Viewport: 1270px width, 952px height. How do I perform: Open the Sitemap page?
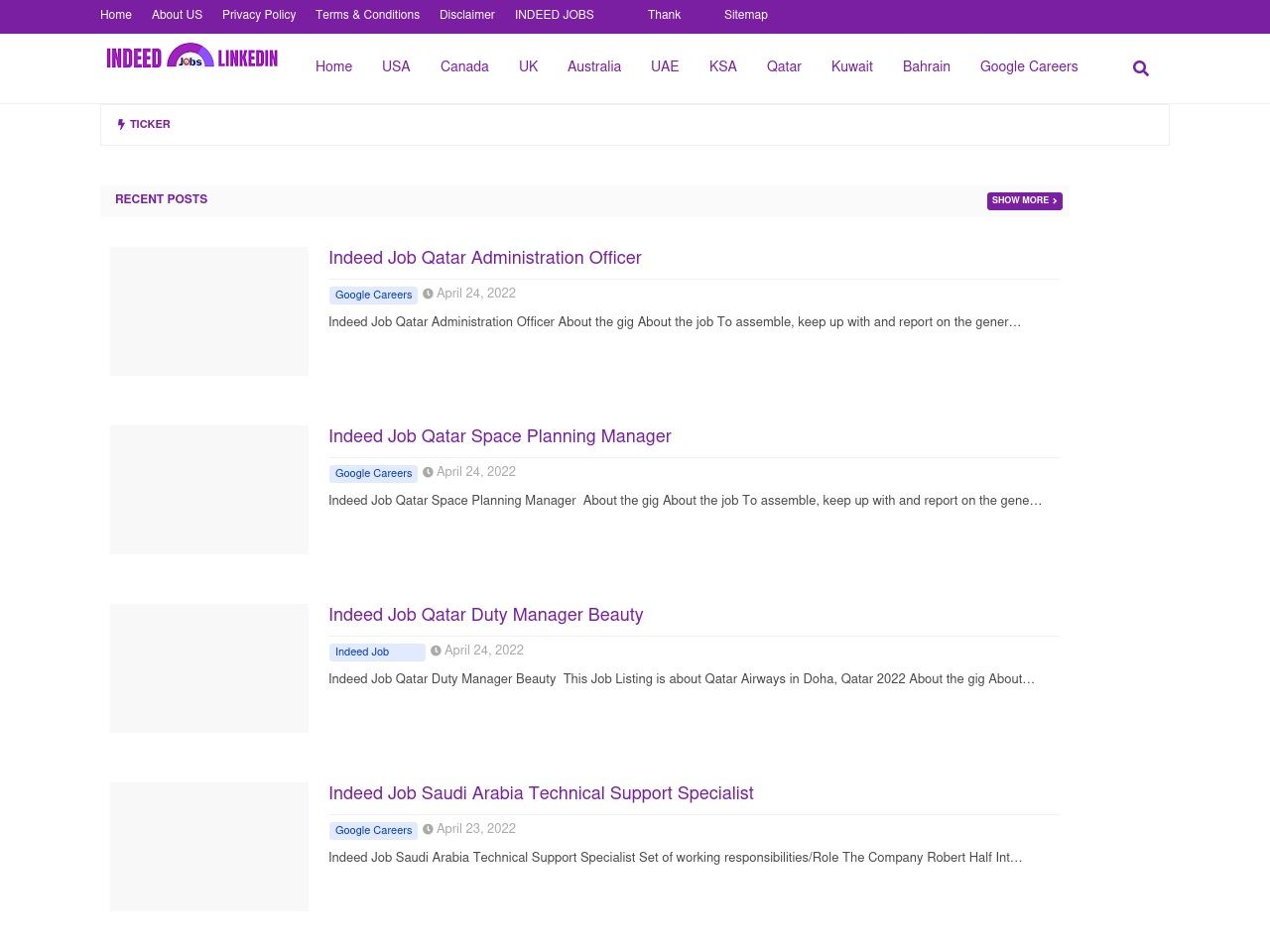coord(746,15)
